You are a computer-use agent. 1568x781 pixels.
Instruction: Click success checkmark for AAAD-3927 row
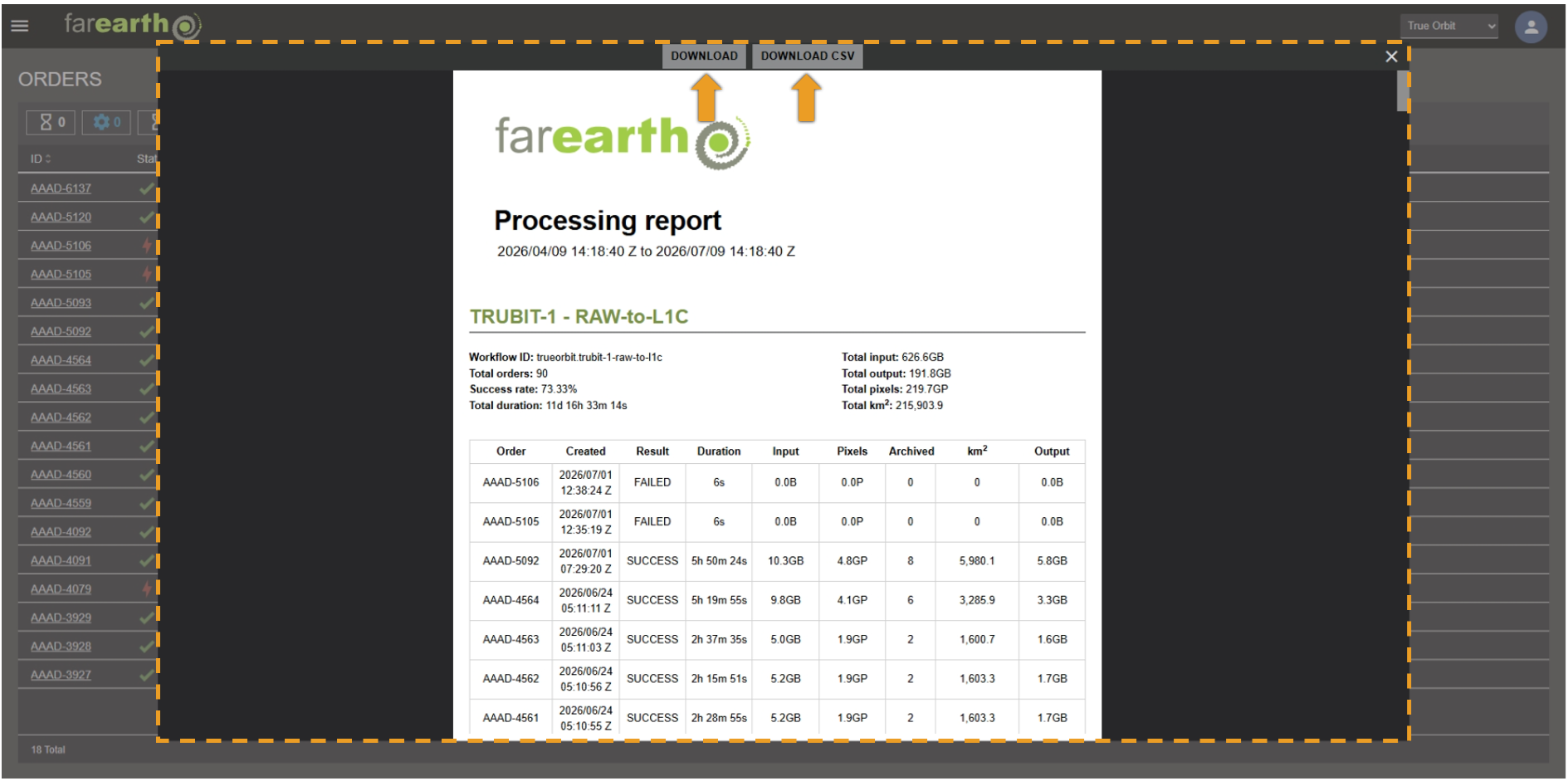(x=147, y=676)
